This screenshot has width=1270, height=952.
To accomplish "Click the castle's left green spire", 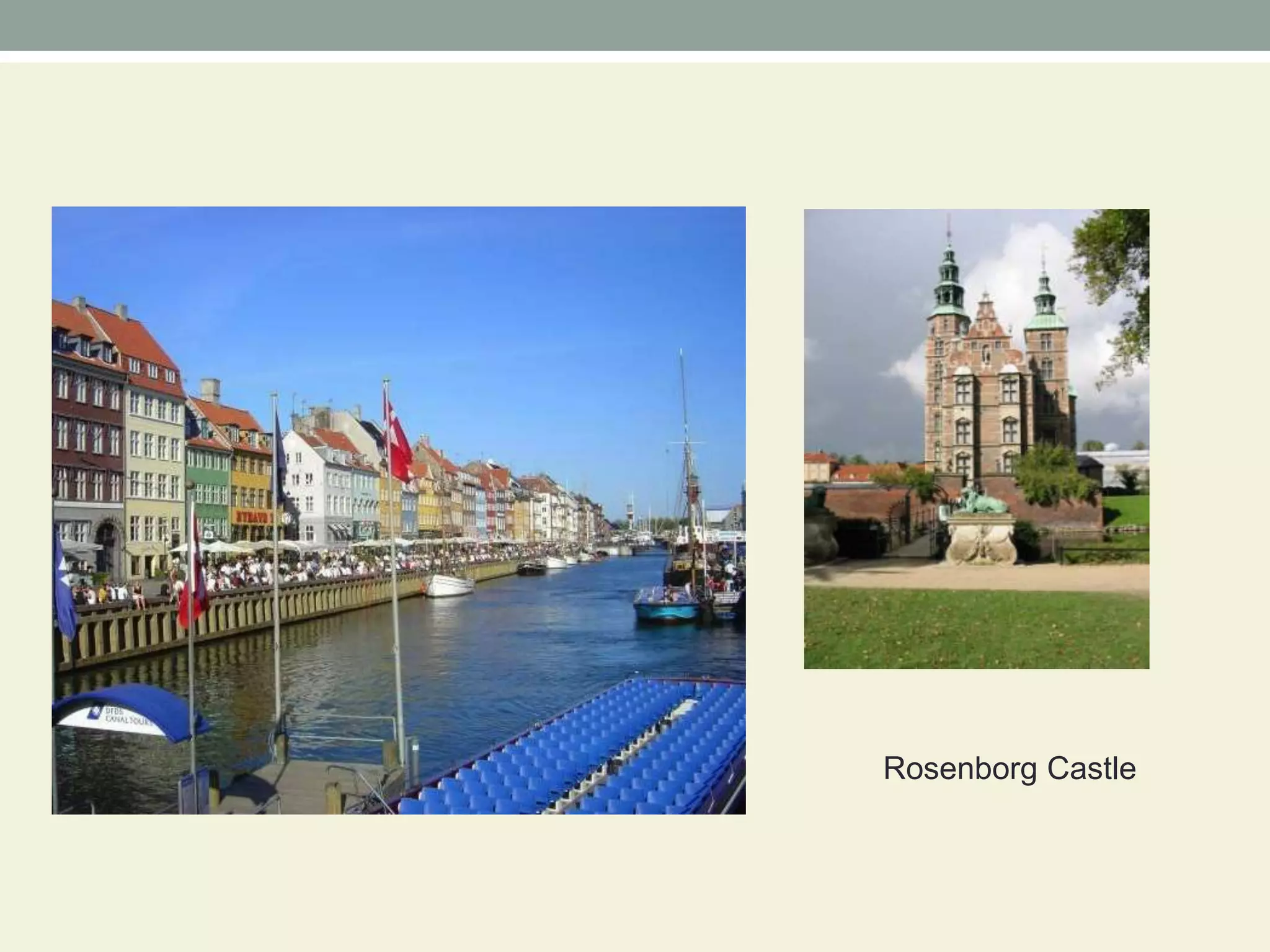I will pos(949,279).
